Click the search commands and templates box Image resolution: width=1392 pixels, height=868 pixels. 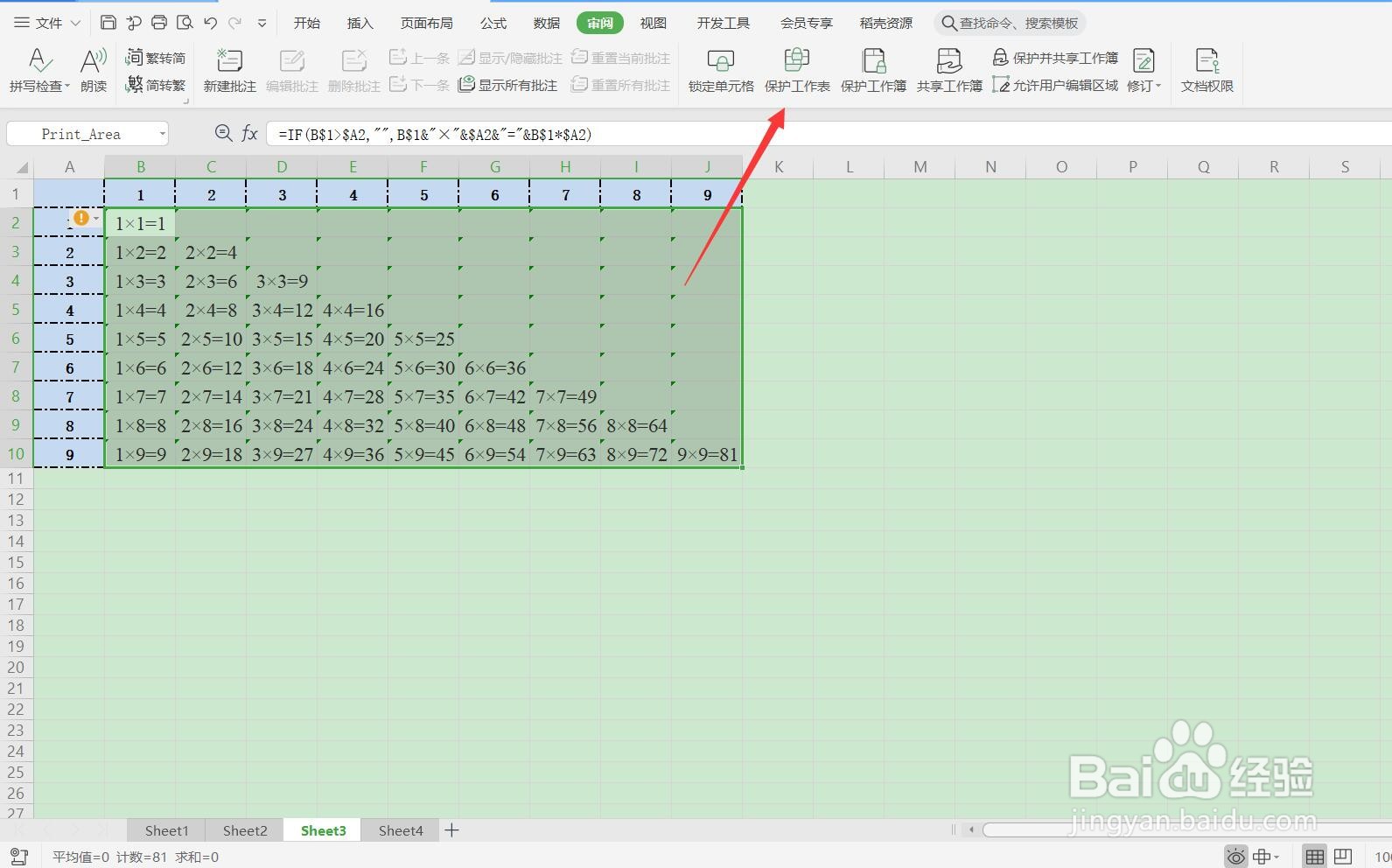1011,23
